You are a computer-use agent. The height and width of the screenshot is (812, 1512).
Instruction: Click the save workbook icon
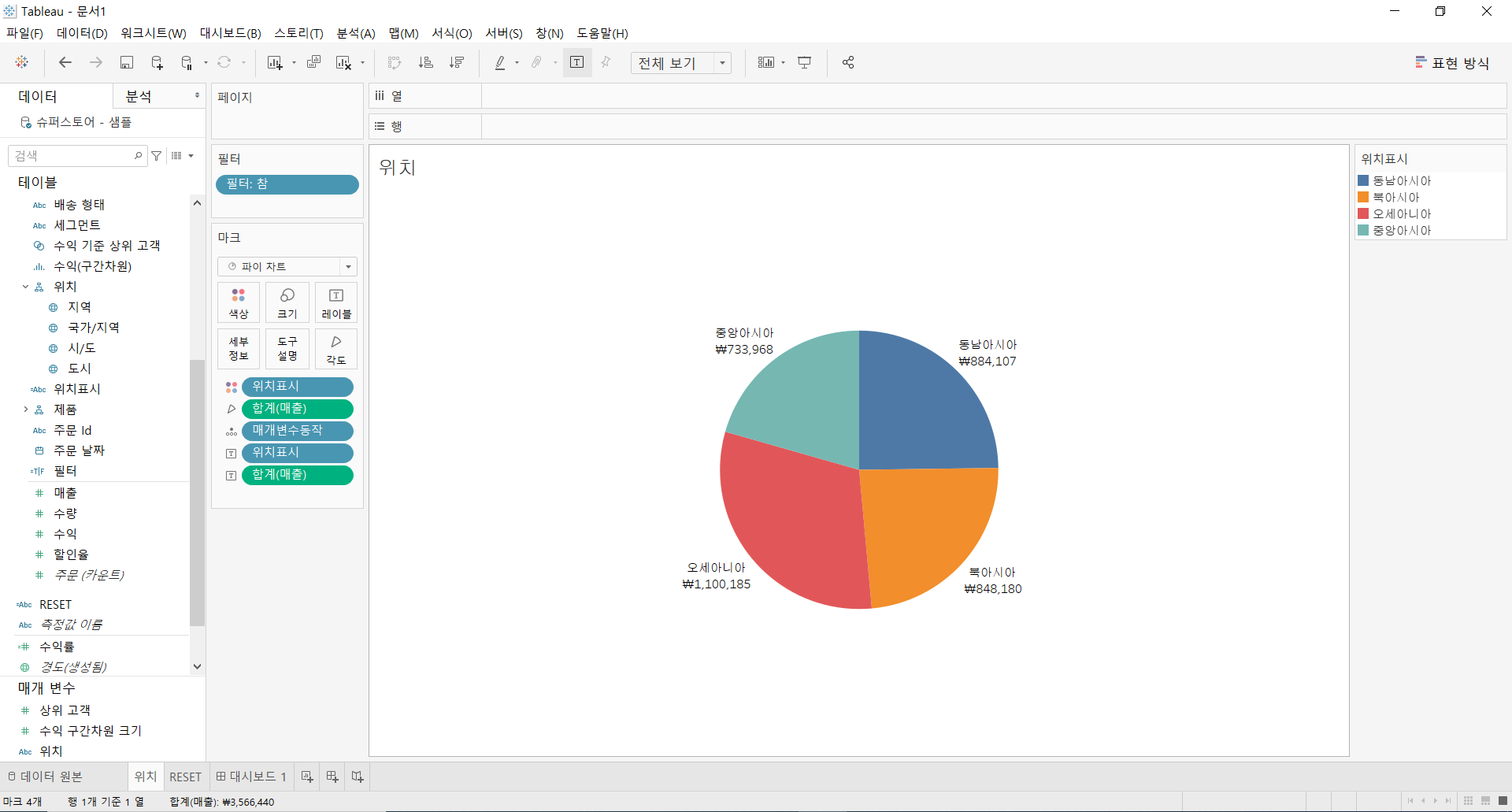(127, 62)
